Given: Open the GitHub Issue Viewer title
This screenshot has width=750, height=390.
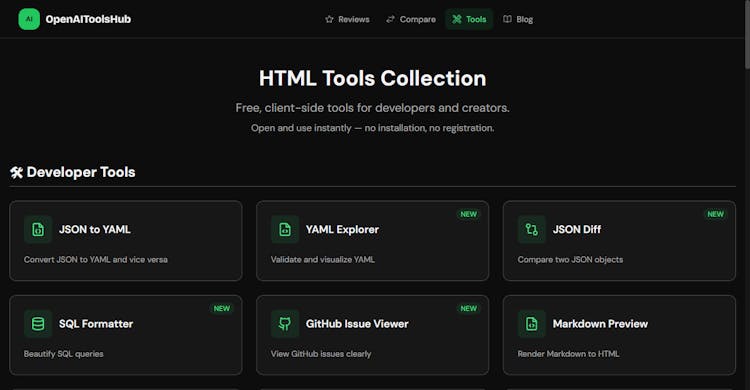Looking at the screenshot, I should [x=357, y=324].
